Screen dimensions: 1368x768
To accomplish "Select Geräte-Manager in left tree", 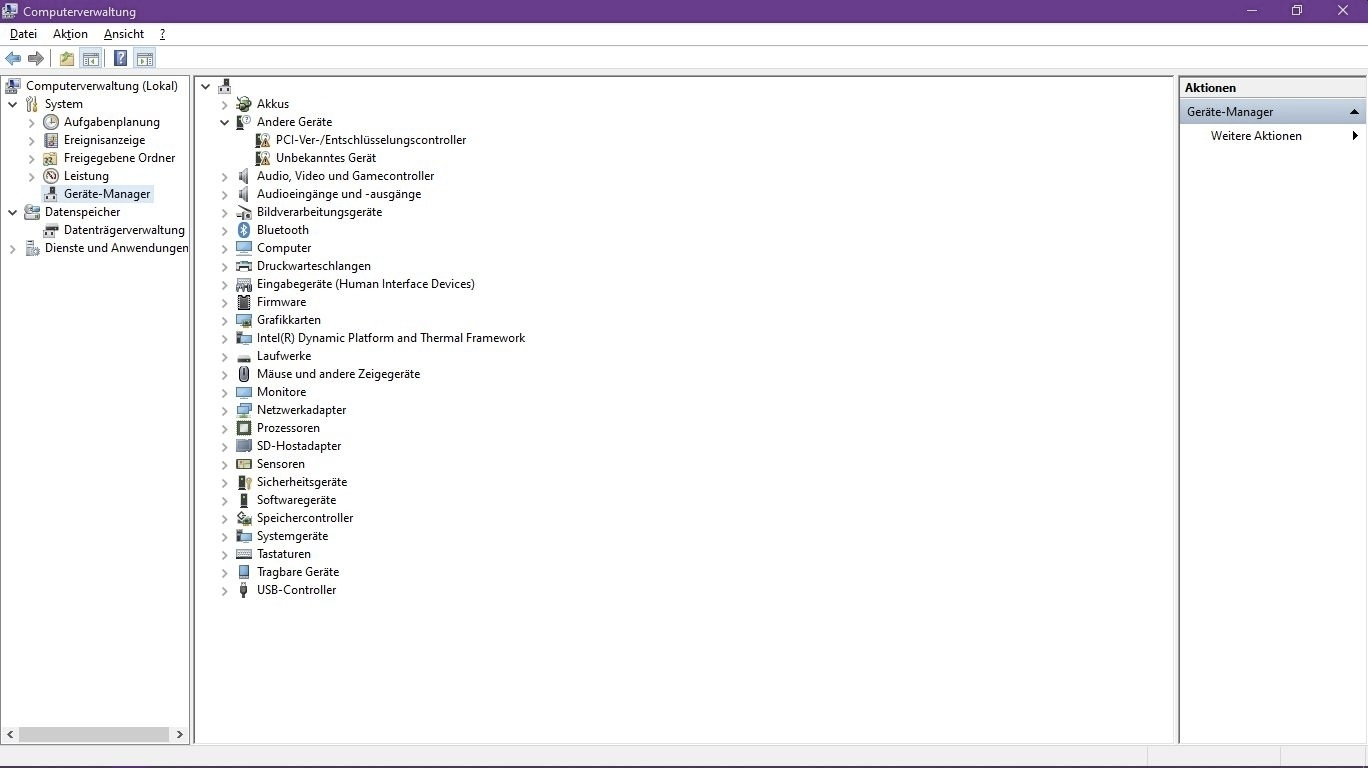I will (107, 194).
